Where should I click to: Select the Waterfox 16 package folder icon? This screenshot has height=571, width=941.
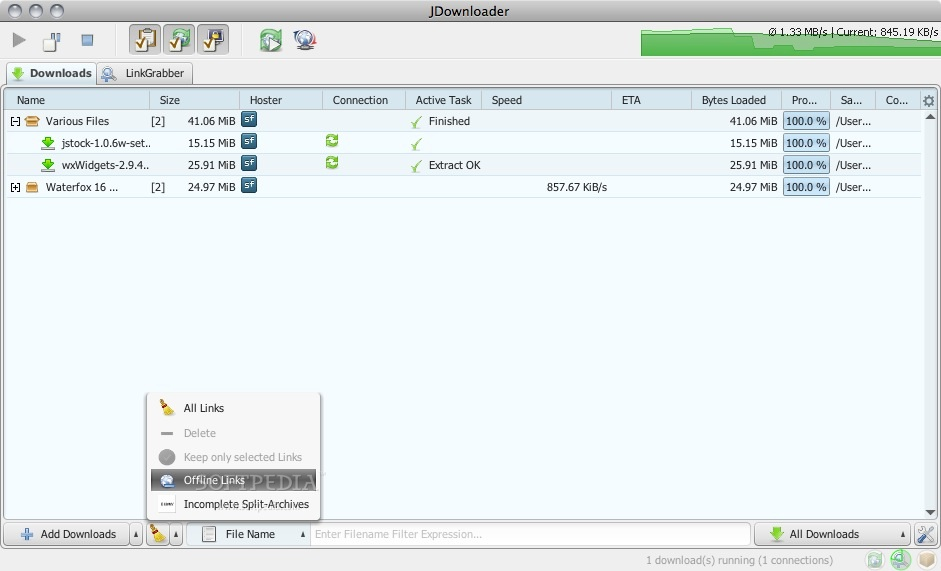32,187
